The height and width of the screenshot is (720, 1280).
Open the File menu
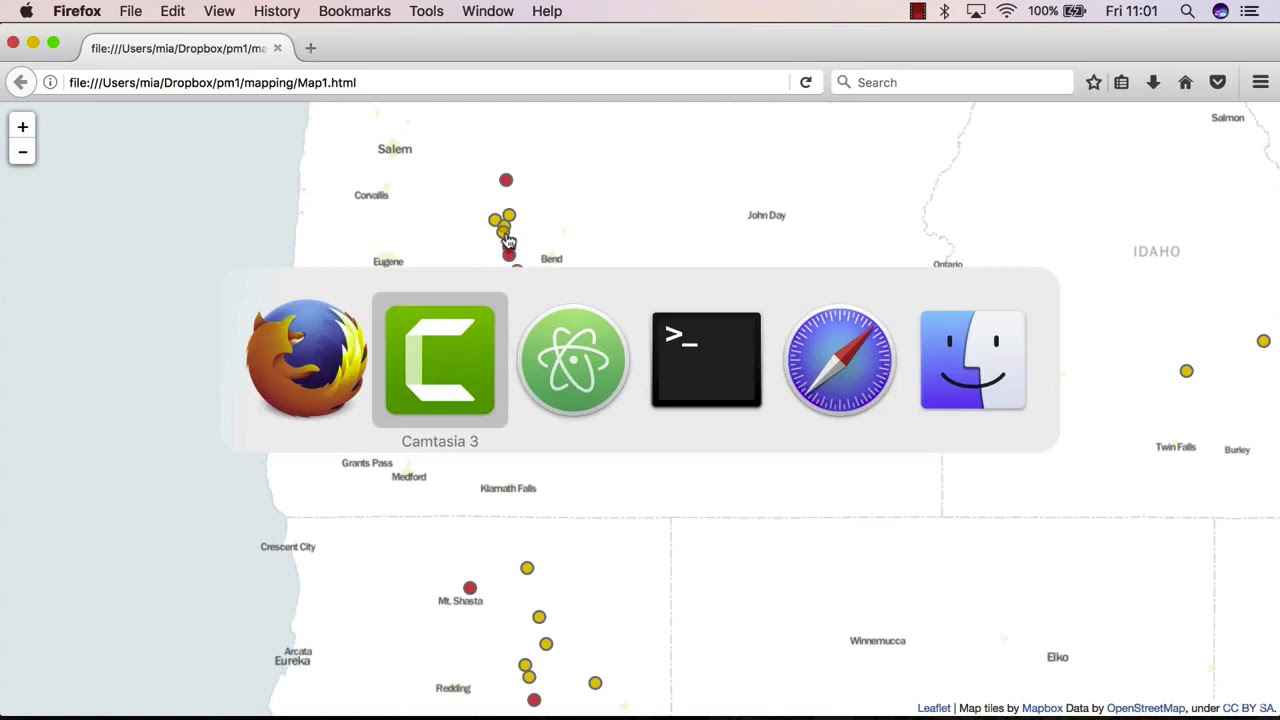[130, 11]
